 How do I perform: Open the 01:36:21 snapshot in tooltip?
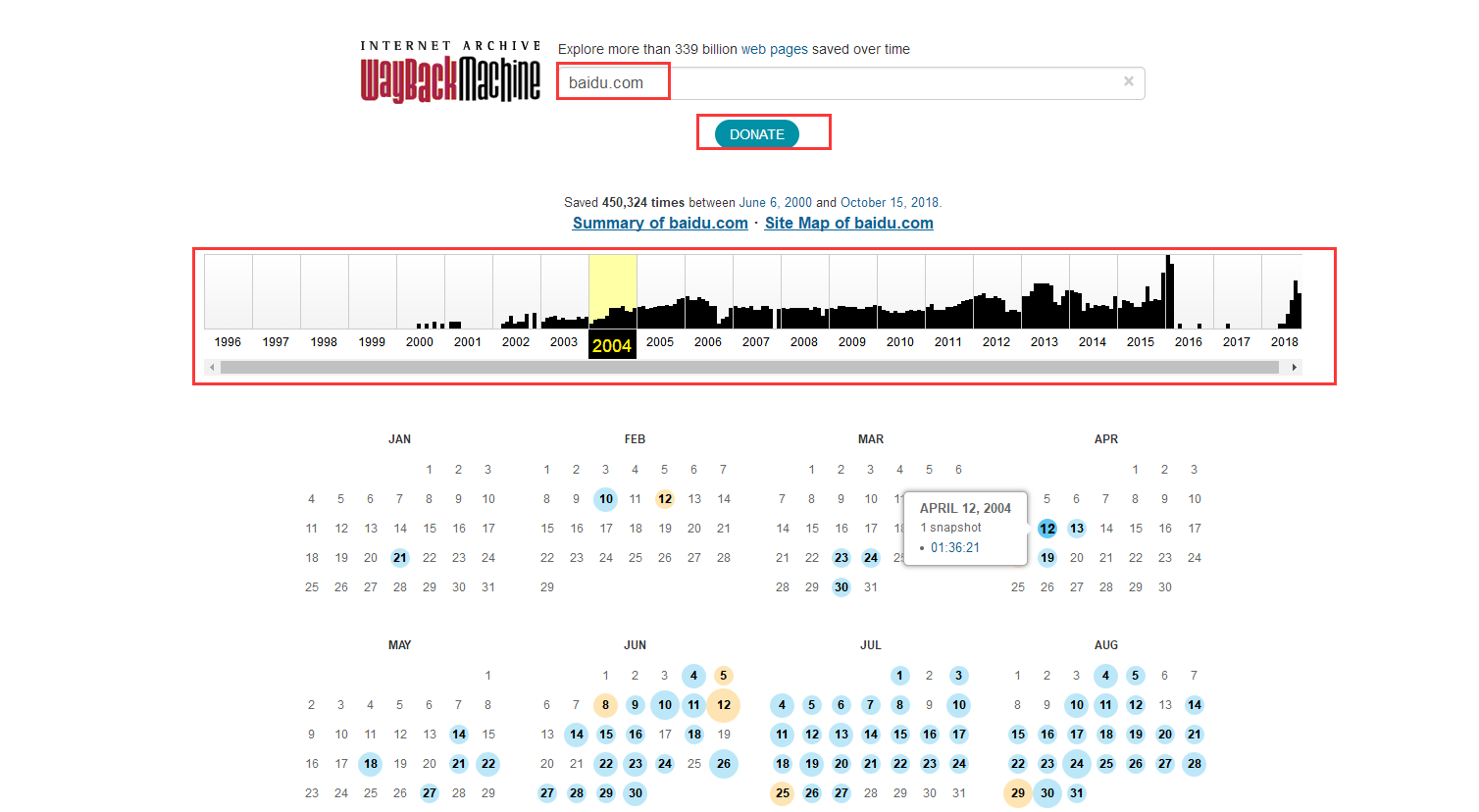click(954, 548)
